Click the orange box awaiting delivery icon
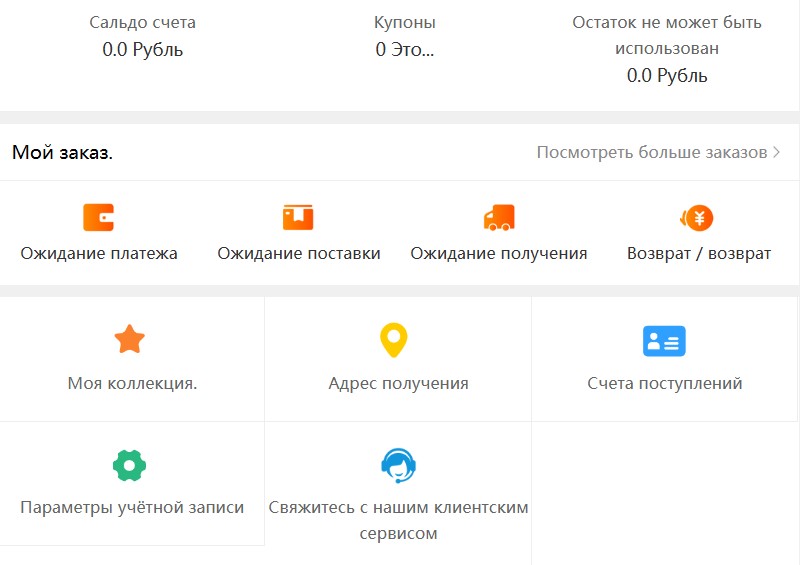The height and width of the screenshot is (565, 800). pos(298,217)
